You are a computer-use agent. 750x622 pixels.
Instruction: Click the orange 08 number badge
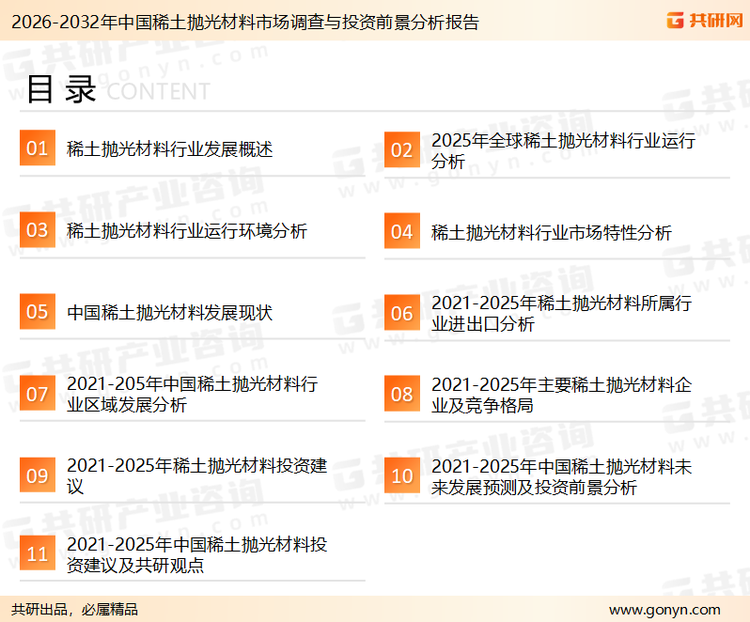tap(402, 394)
